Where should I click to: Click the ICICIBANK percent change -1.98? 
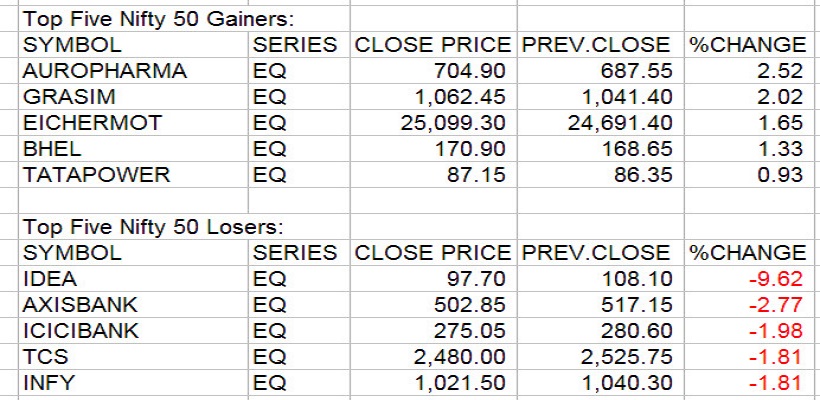[777, 331]
